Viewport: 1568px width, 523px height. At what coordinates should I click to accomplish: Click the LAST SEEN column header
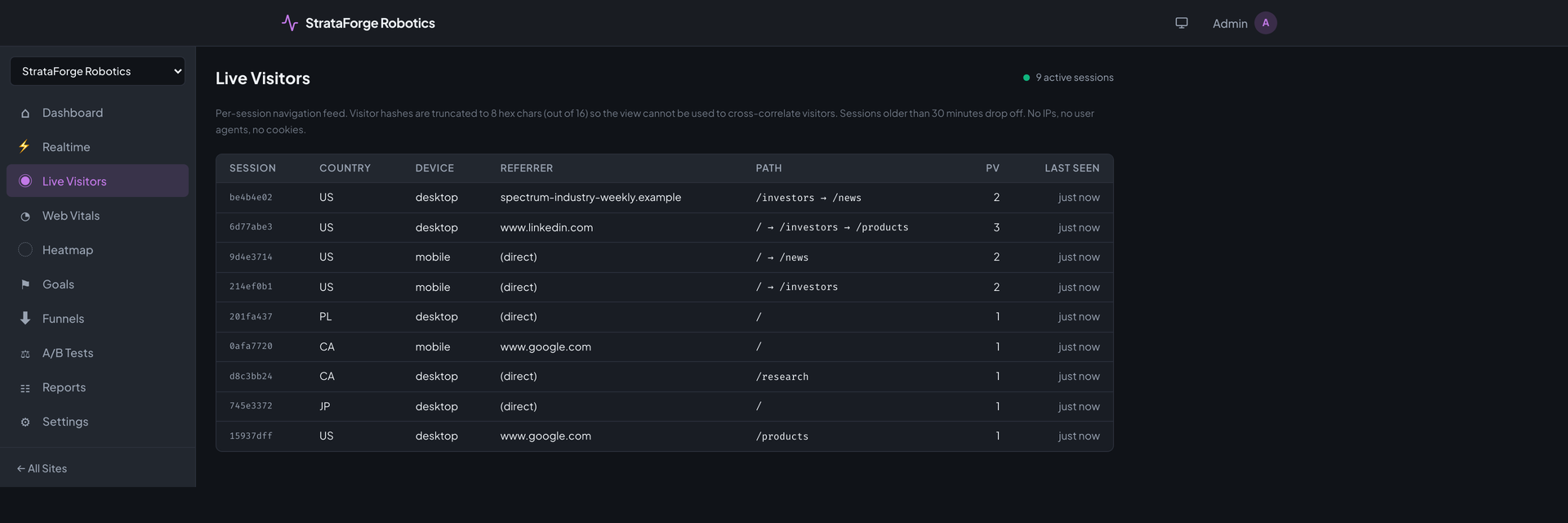coord(1072,168)
